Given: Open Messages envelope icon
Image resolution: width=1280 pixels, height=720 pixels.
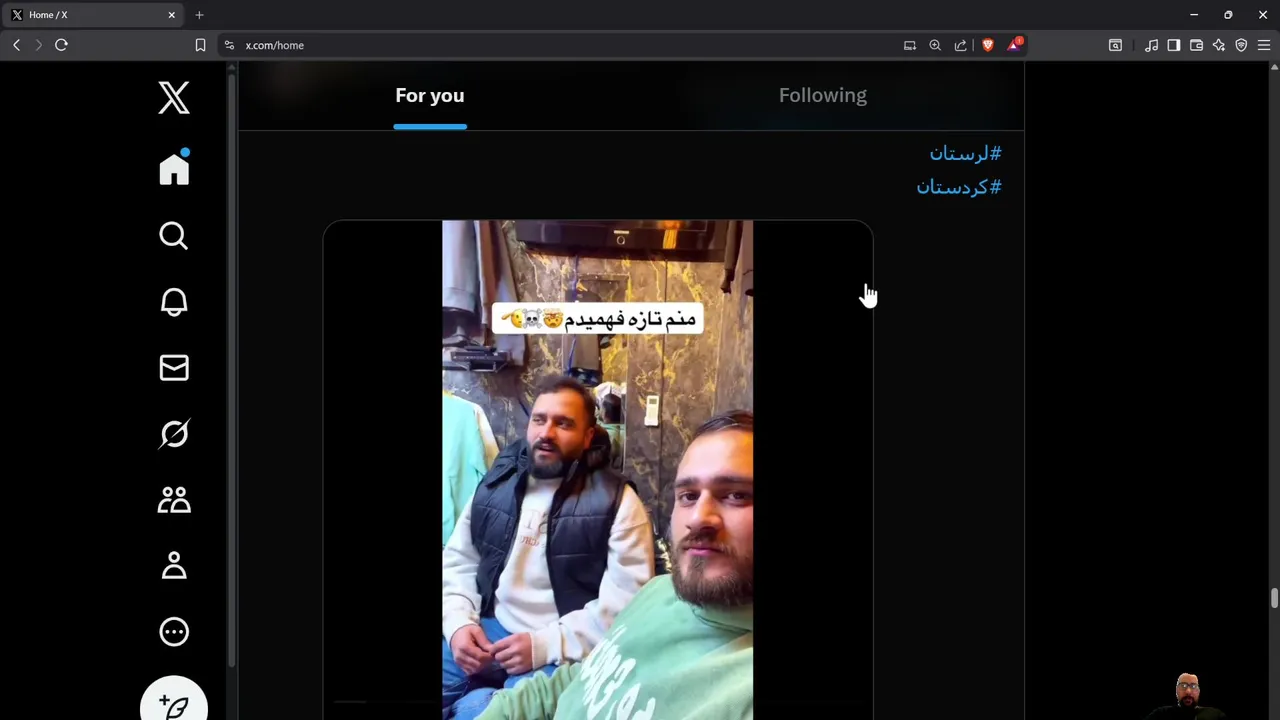Looking at the screenshot, I should [x=174, y=368].
